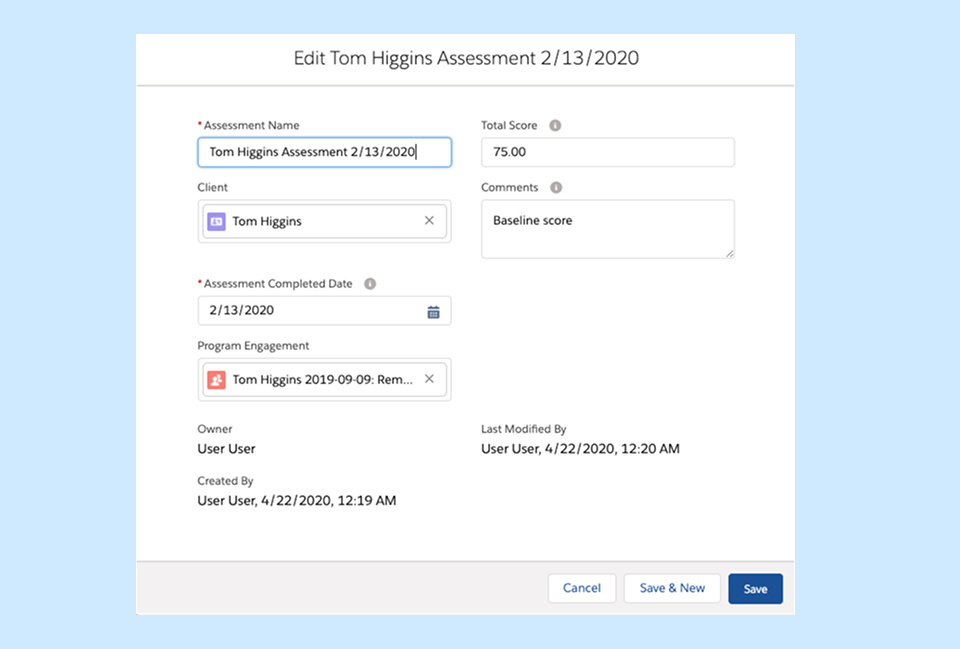The image size is (960, 649).
Task: Click the red Program Engagement record icon
Action: tap(216, 380)
